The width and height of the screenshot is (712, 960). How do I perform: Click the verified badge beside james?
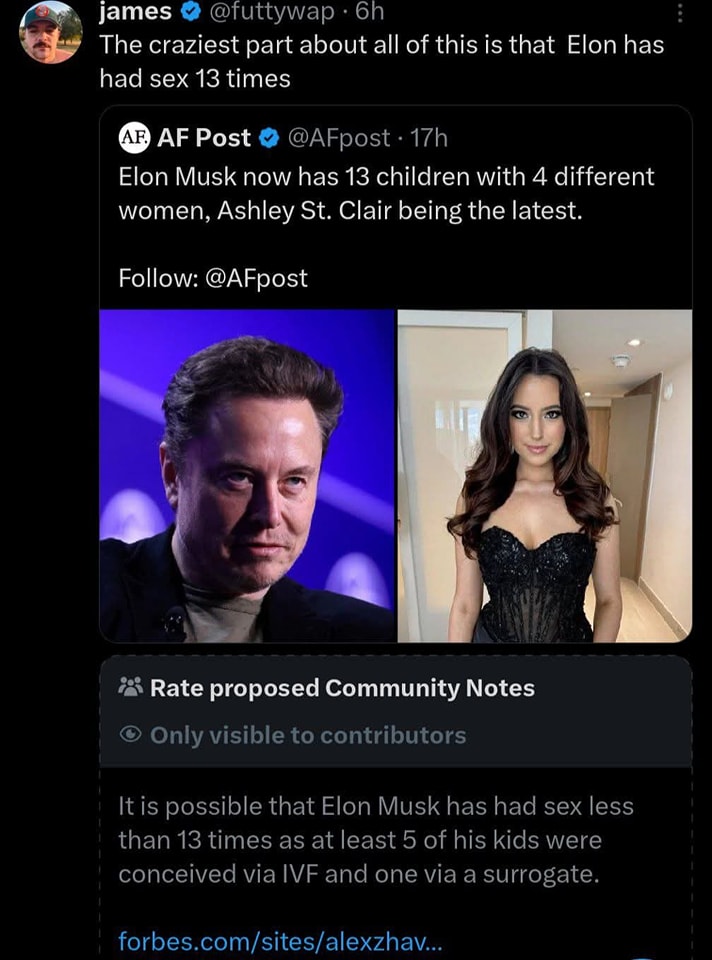point(188,14)
